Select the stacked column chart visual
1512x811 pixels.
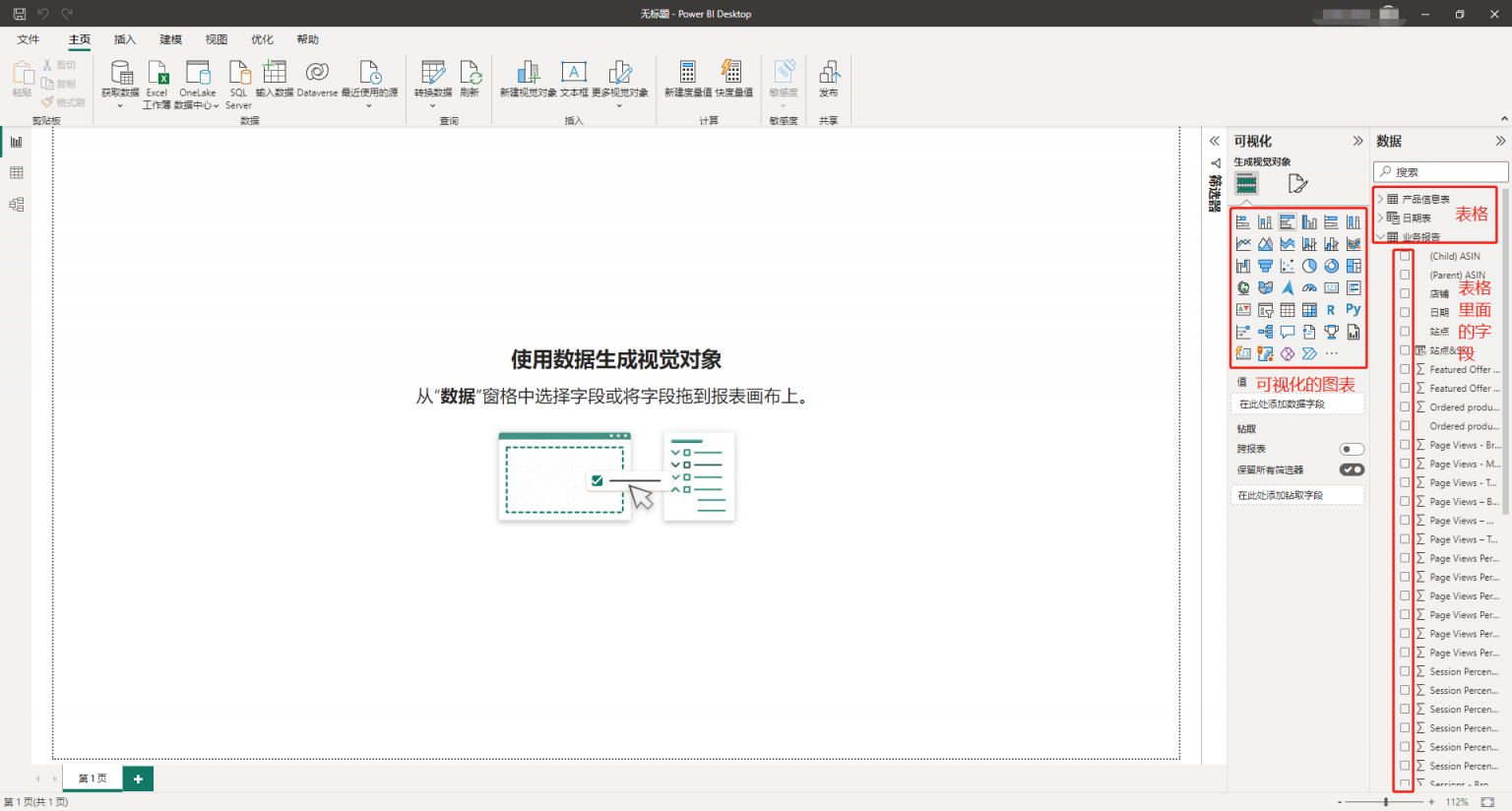coord(1265,222)
